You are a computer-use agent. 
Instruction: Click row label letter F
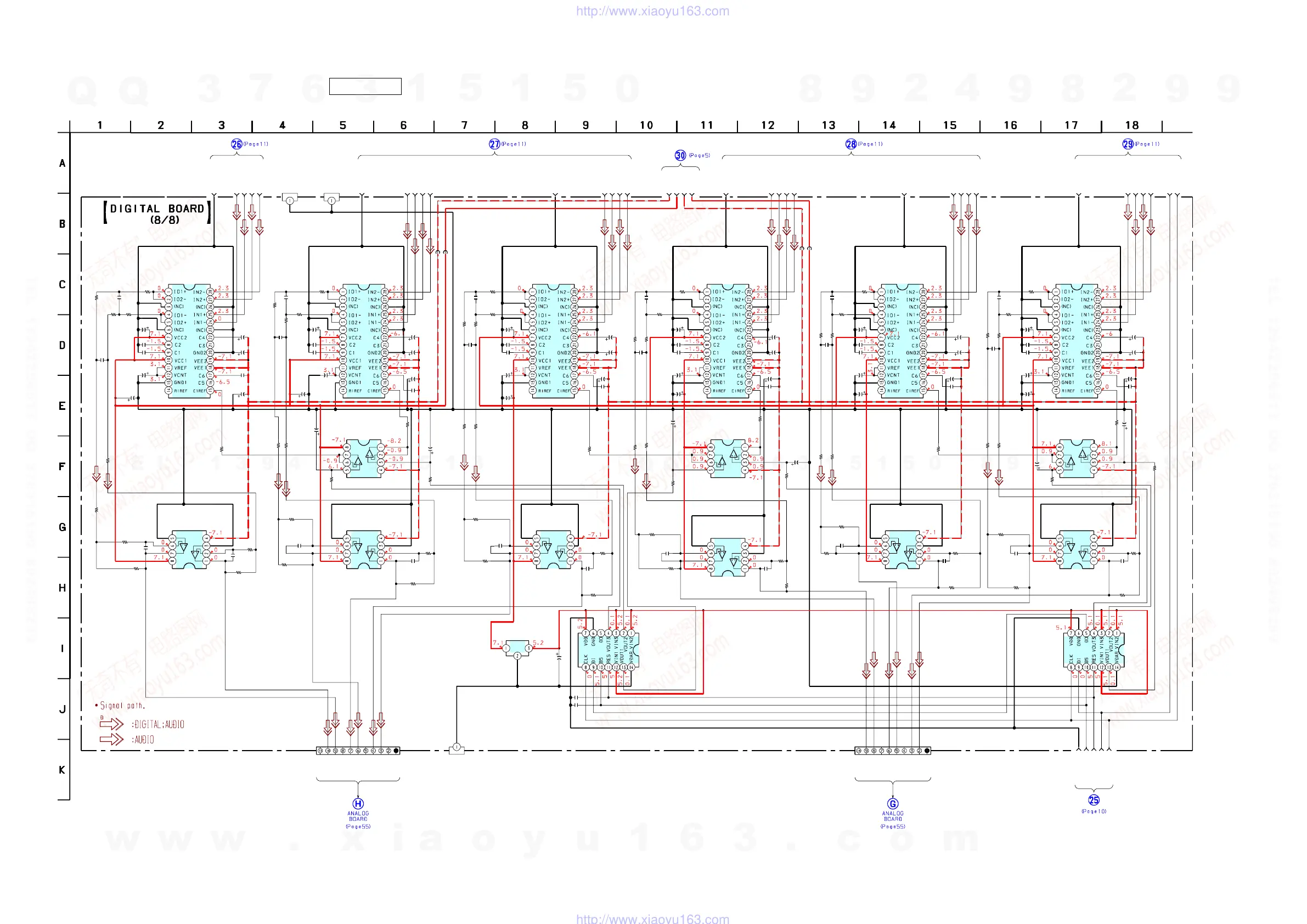click(62, 466)
